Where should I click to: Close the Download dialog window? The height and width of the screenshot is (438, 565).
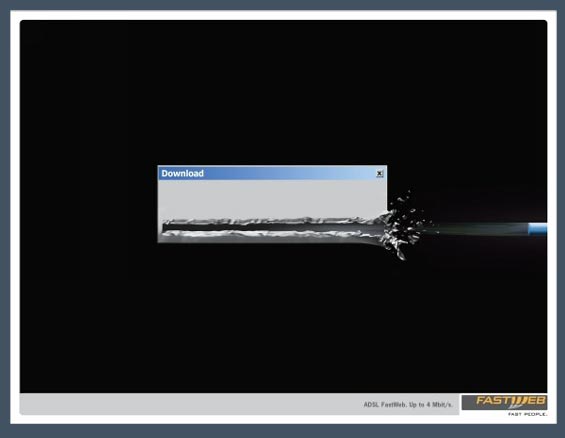click(379, 174)
